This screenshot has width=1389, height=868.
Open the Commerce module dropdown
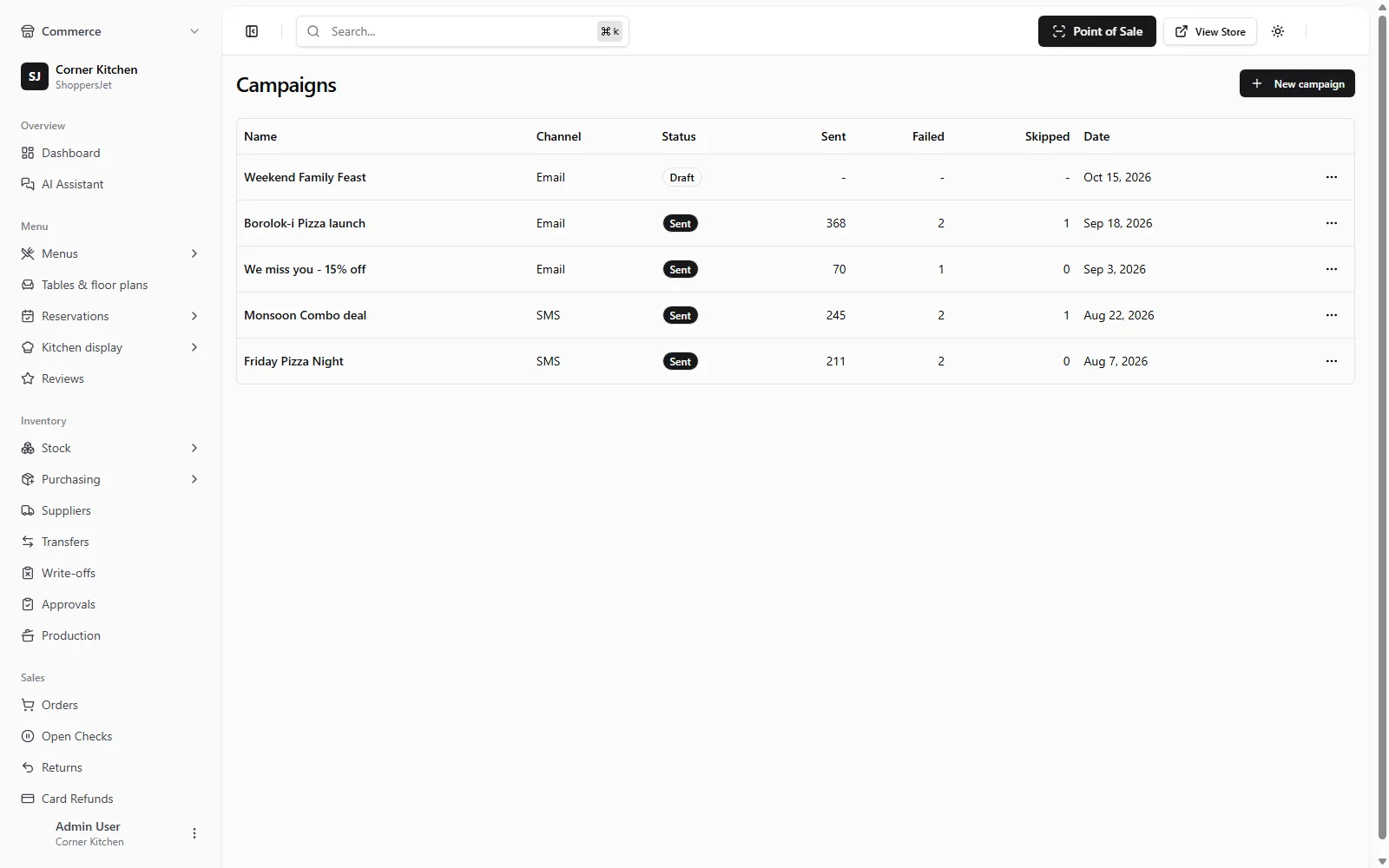point(110,31)
